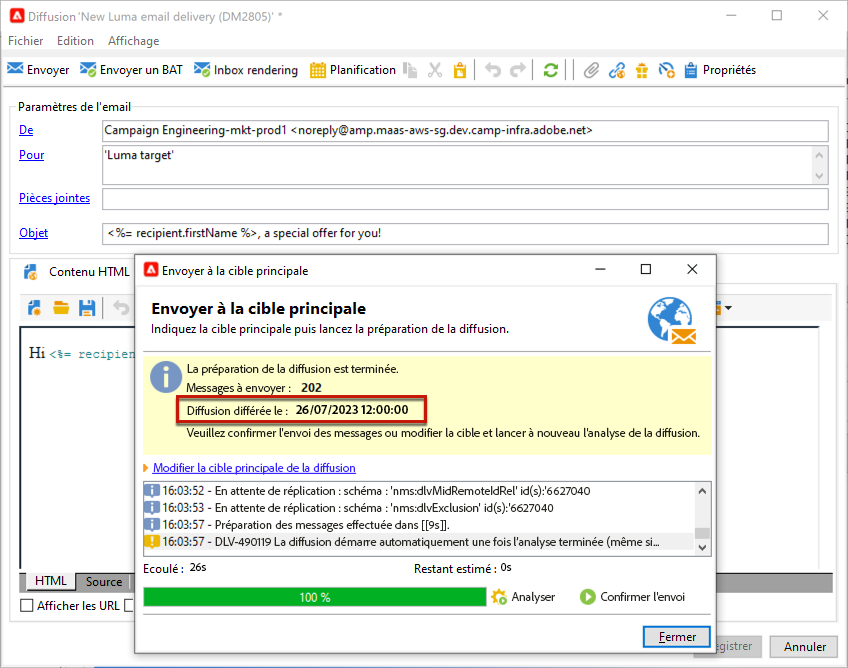Select log line about nms:dlvExclusion
Screen dimensions: 848x668
[x=419, y=508]
